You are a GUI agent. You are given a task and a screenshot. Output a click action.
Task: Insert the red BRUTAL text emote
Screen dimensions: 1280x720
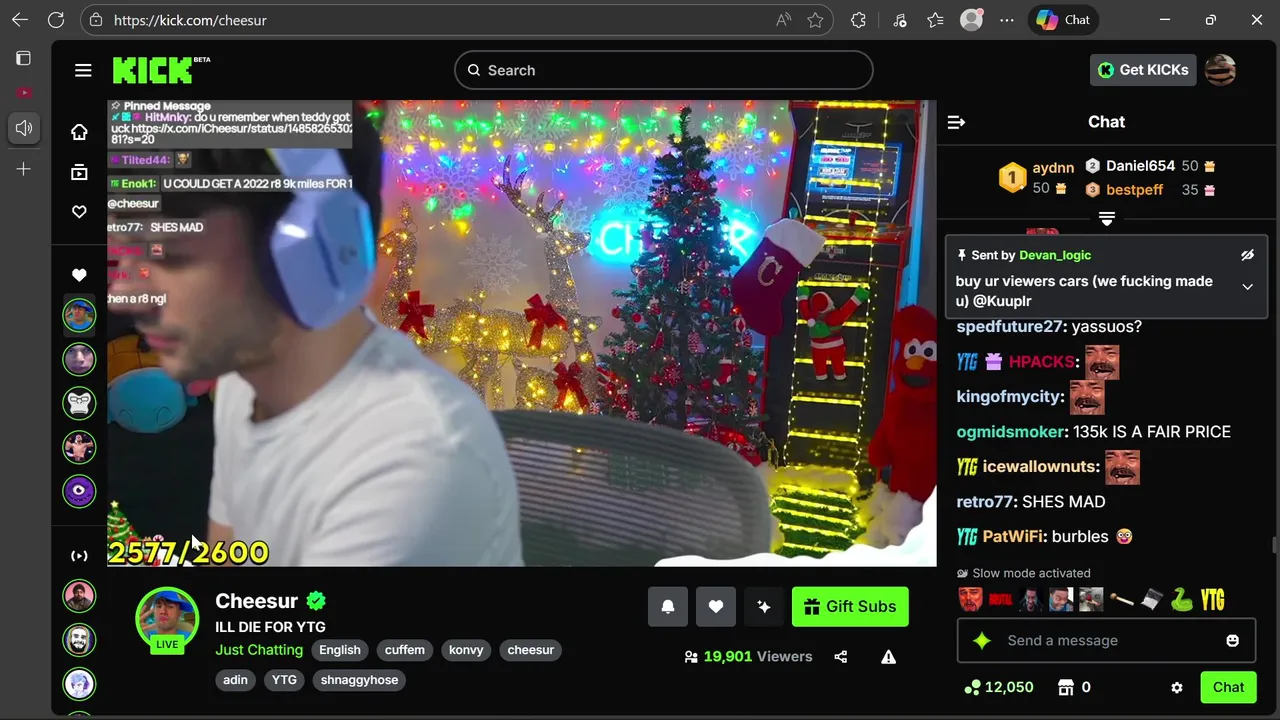pos(1000,600)
